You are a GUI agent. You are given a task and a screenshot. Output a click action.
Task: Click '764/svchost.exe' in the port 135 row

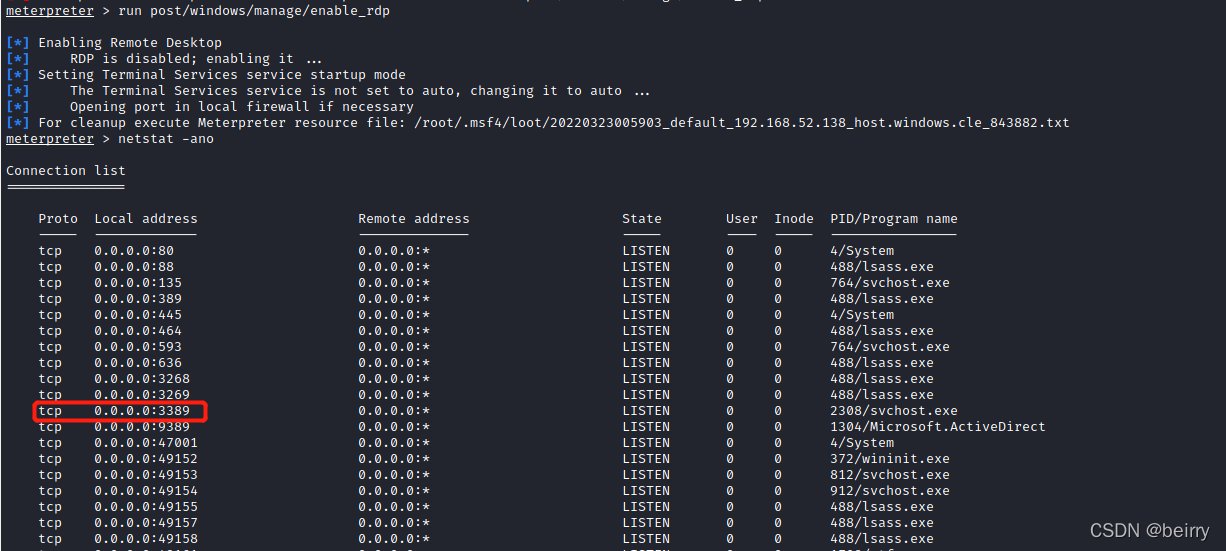tap(890, 282)
